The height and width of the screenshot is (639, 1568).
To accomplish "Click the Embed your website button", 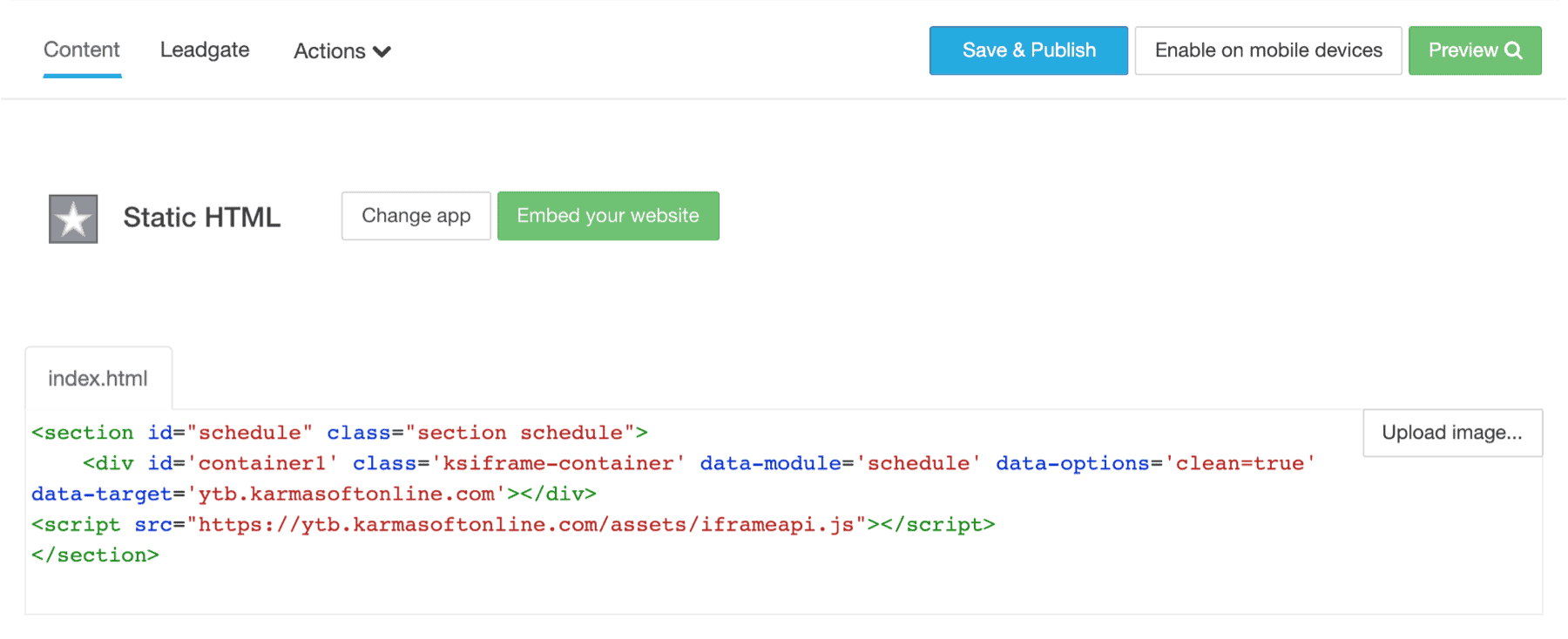I will pyautogui.click(x=608, y=216).
